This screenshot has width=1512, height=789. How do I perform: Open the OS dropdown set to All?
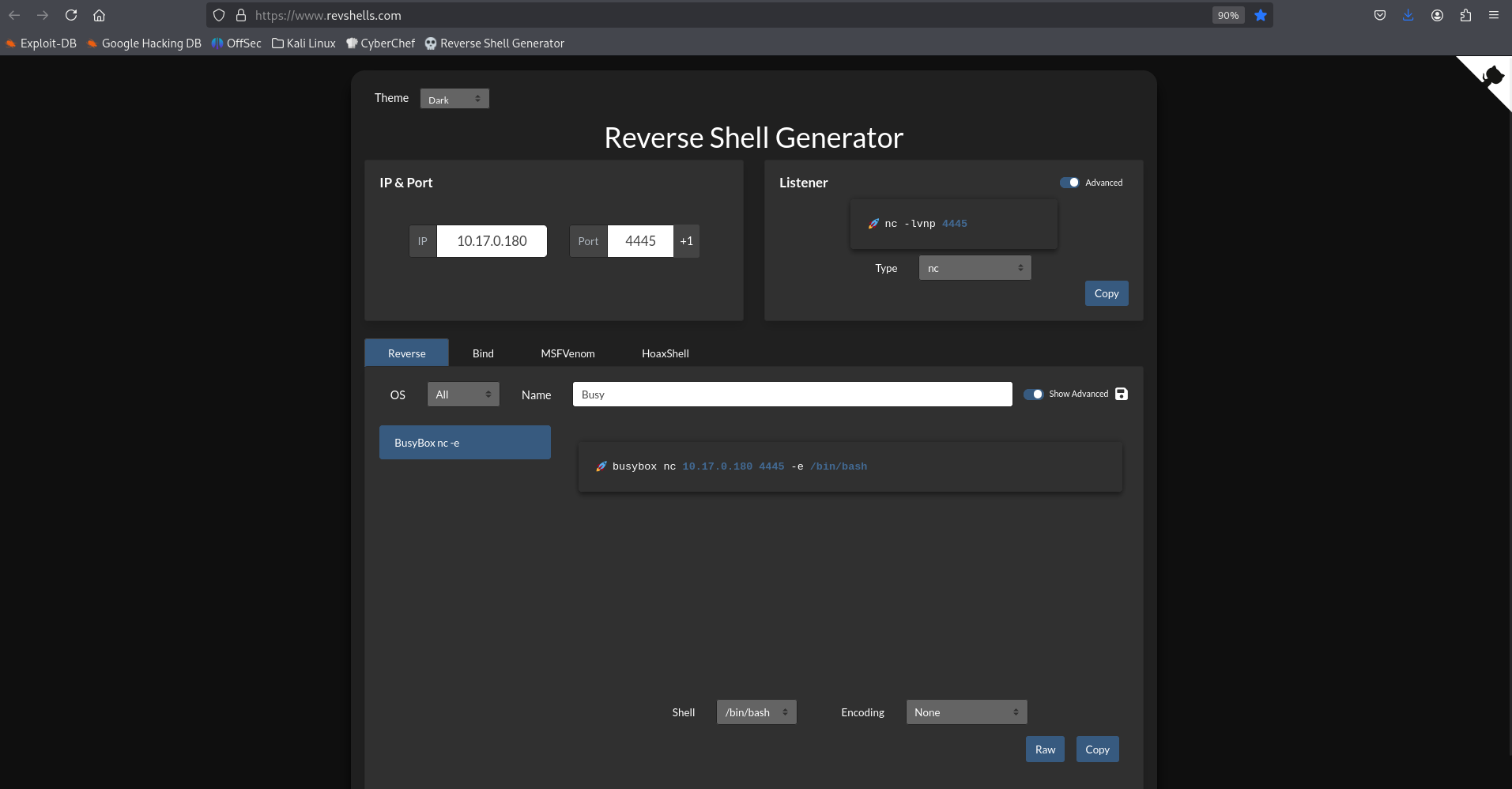pos(463,394)
